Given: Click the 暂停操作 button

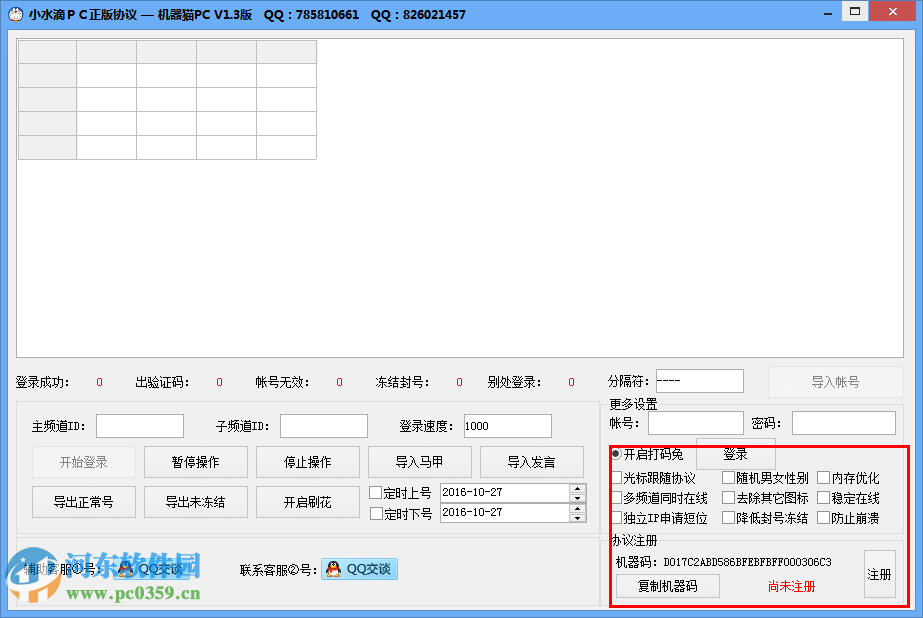Looking at the screenshot, I should pos(195,461).
